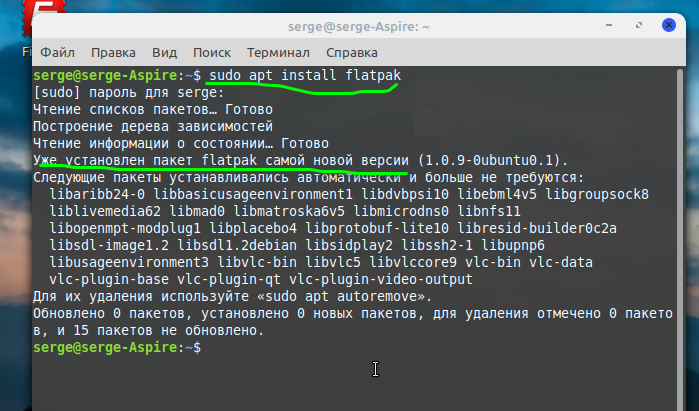Minimize the terminal window
699x411 pixels.
609,25
